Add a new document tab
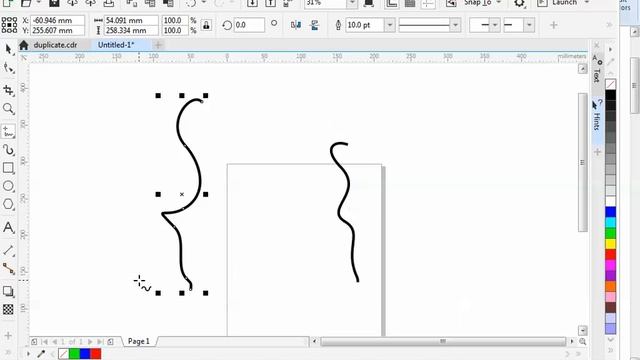The image size is (640, 360). pos(158,45)
